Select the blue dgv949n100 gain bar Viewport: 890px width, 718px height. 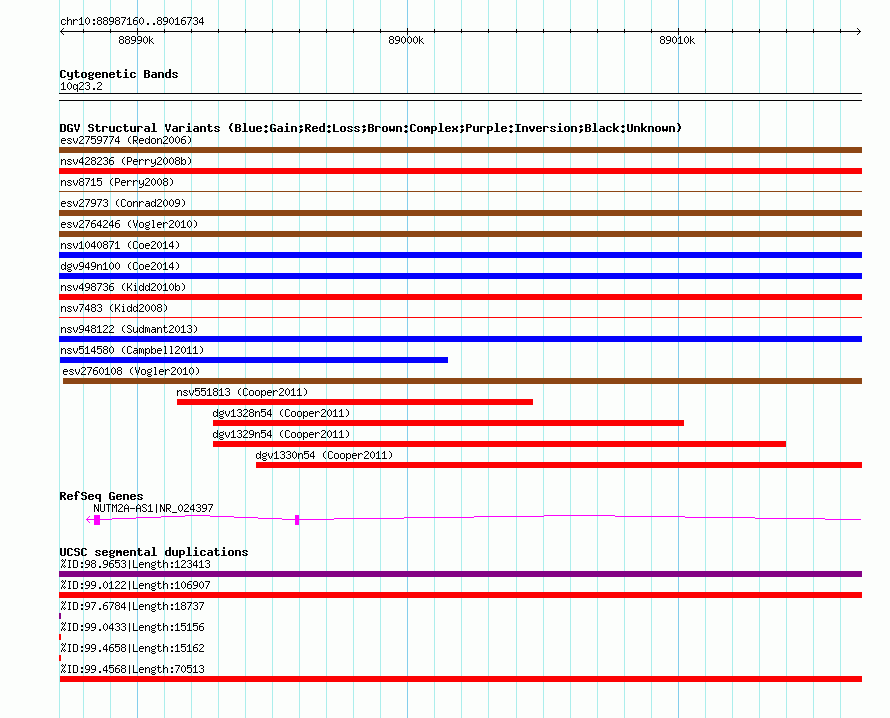tap(460, 276)
